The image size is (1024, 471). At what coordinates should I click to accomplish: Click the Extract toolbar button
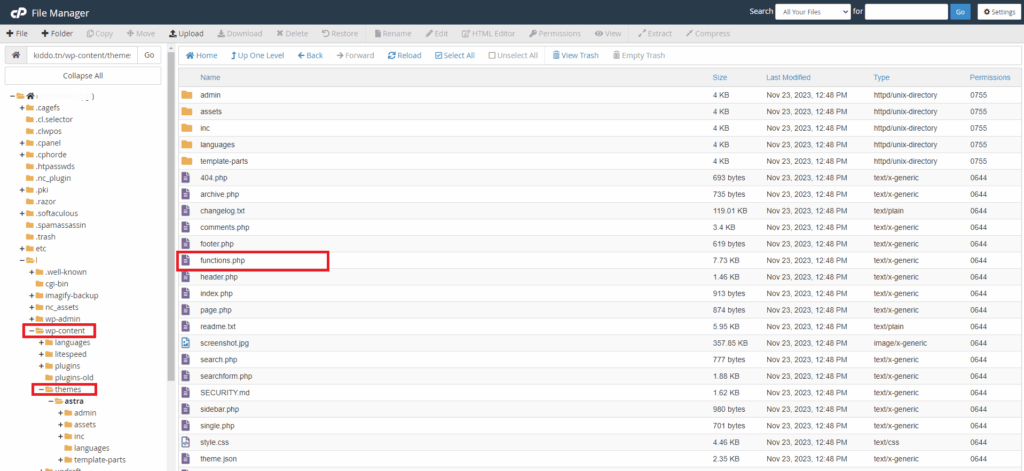click(654, 33)
